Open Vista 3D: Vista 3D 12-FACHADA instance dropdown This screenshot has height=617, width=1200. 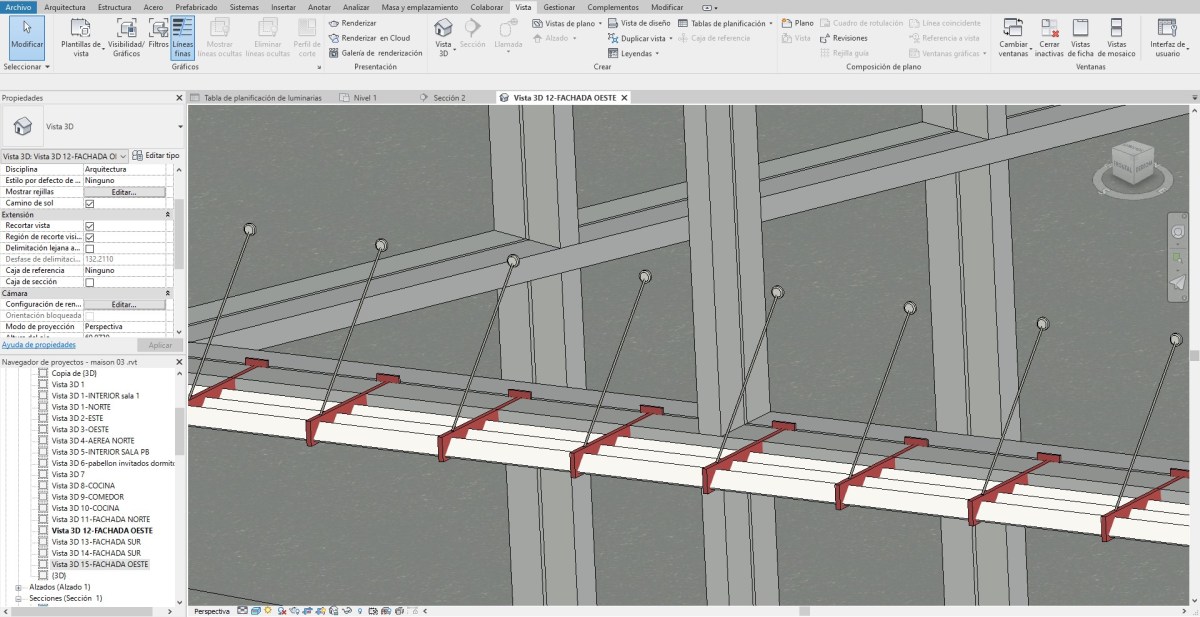[124, 156]
